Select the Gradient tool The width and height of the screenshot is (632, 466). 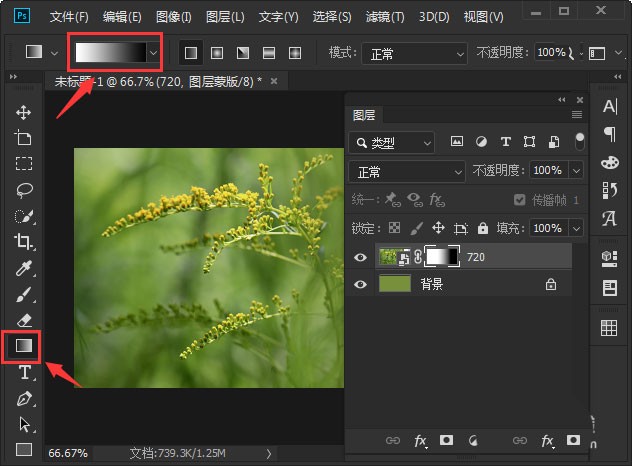click(x=24, y=346)
